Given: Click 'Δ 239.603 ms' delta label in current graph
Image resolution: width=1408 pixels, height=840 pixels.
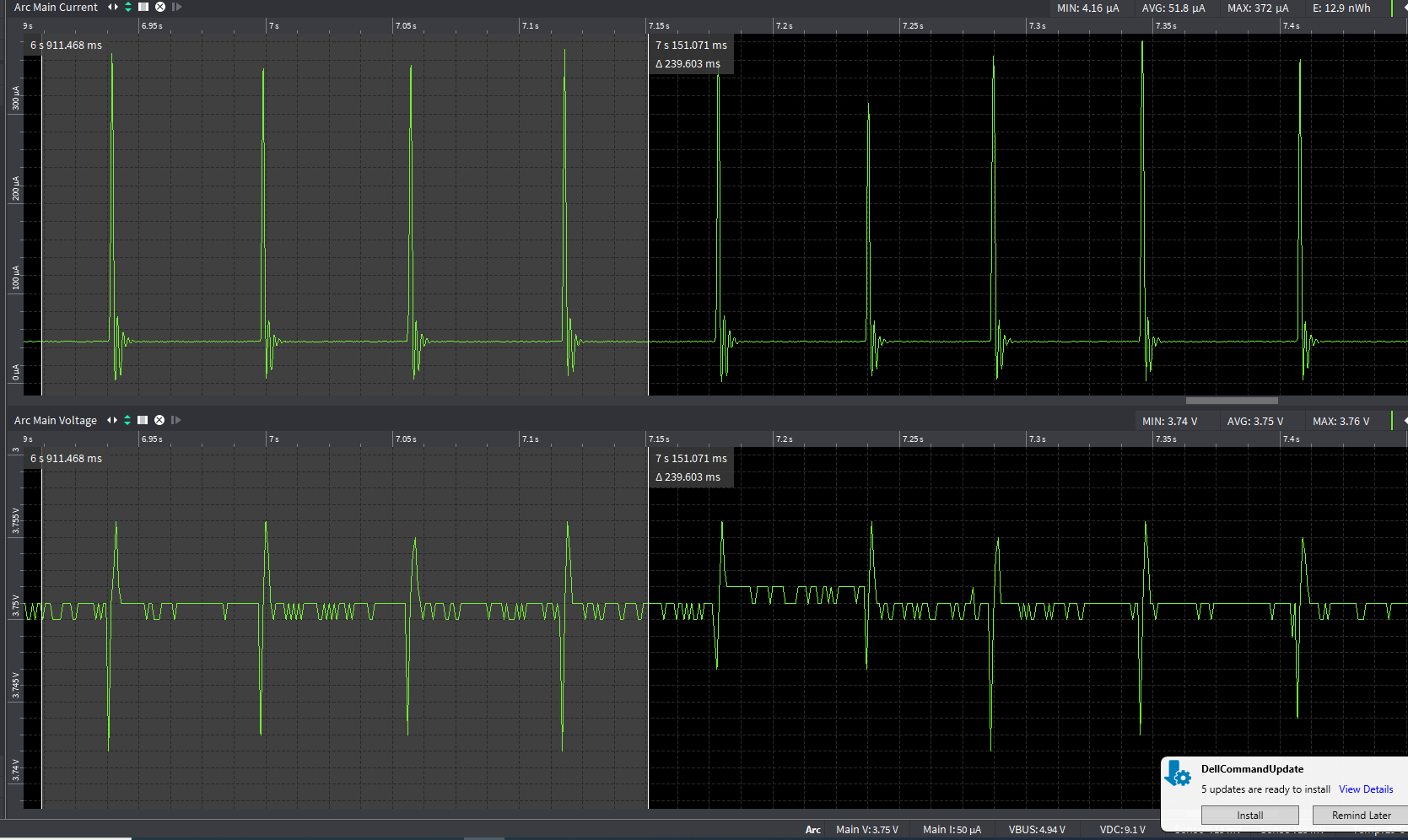Looking at the screenshot, I should [x=688, y=64].
